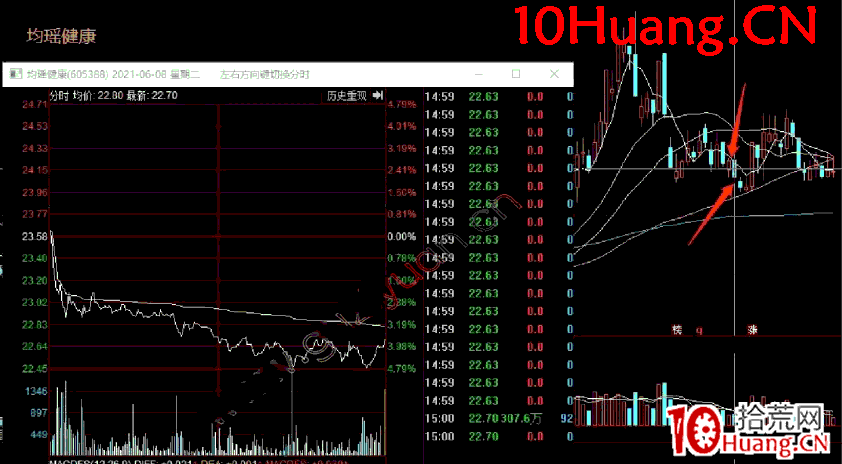Click the 2.38% percent axis label

[402, 302]
